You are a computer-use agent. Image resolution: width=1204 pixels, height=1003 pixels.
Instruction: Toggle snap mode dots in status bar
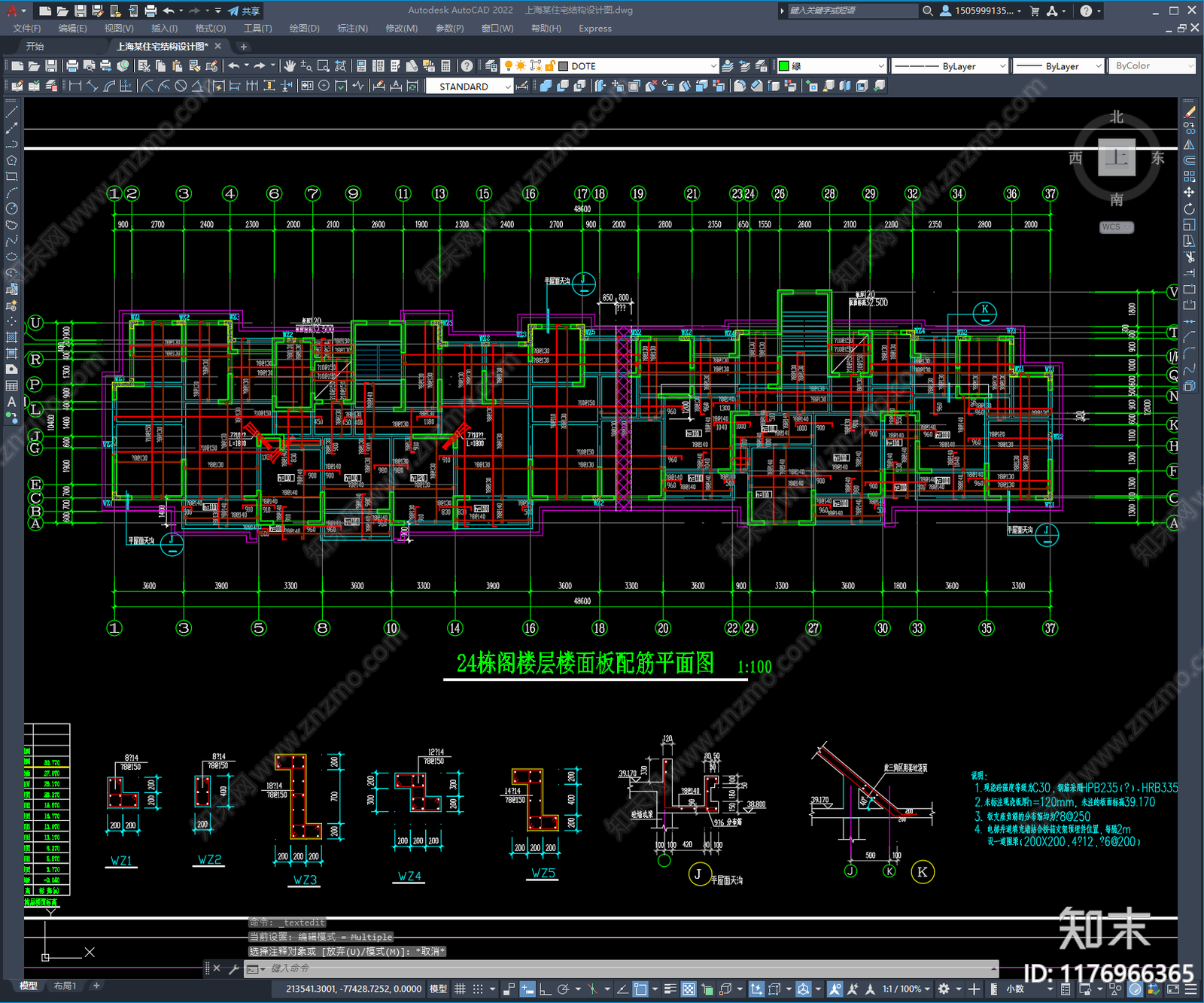click(x=478, y=989)
